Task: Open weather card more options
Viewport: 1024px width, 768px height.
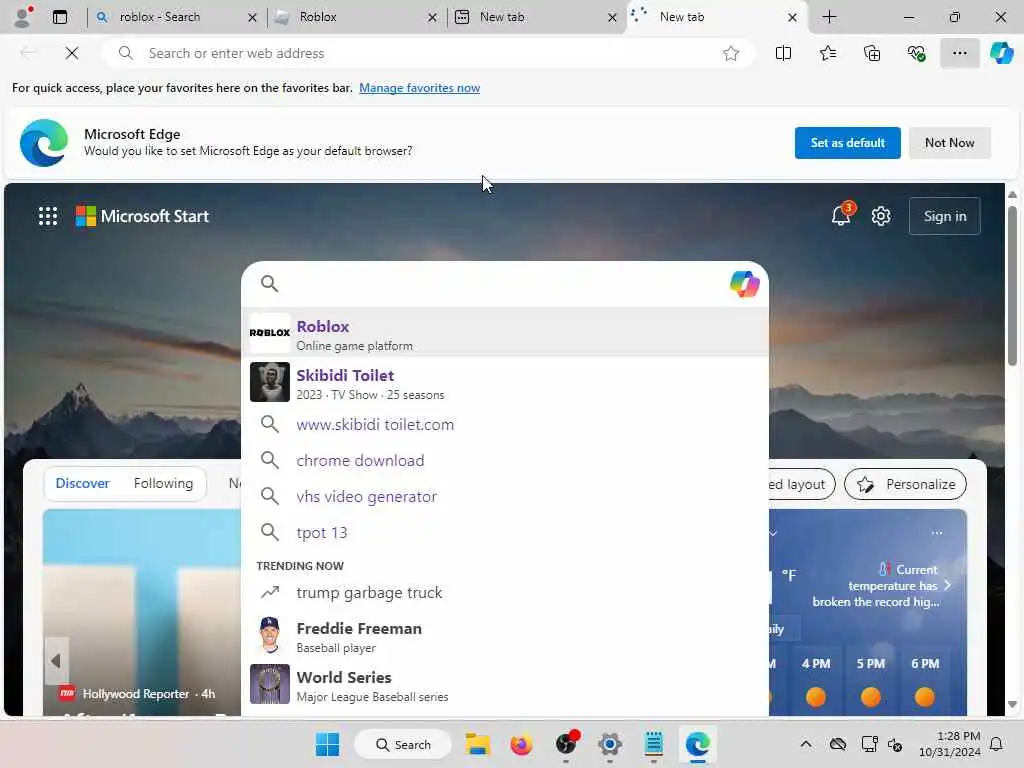Action: pyautogui.click(x=936, y=533)
